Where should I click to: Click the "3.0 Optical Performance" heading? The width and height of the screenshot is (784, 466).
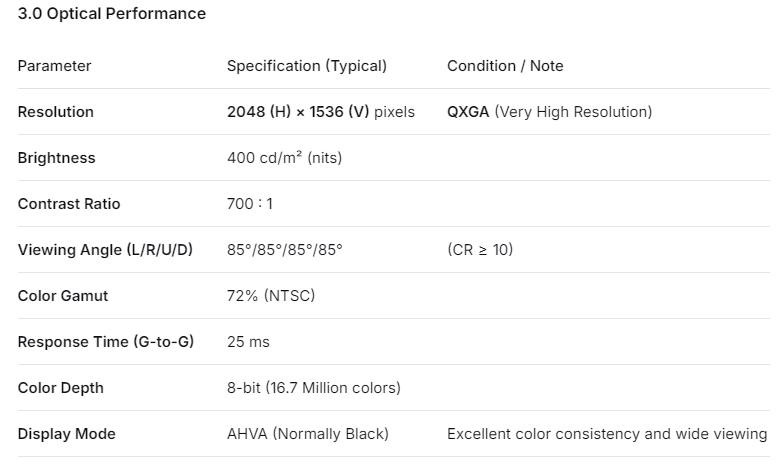click(x=112, y=14)
